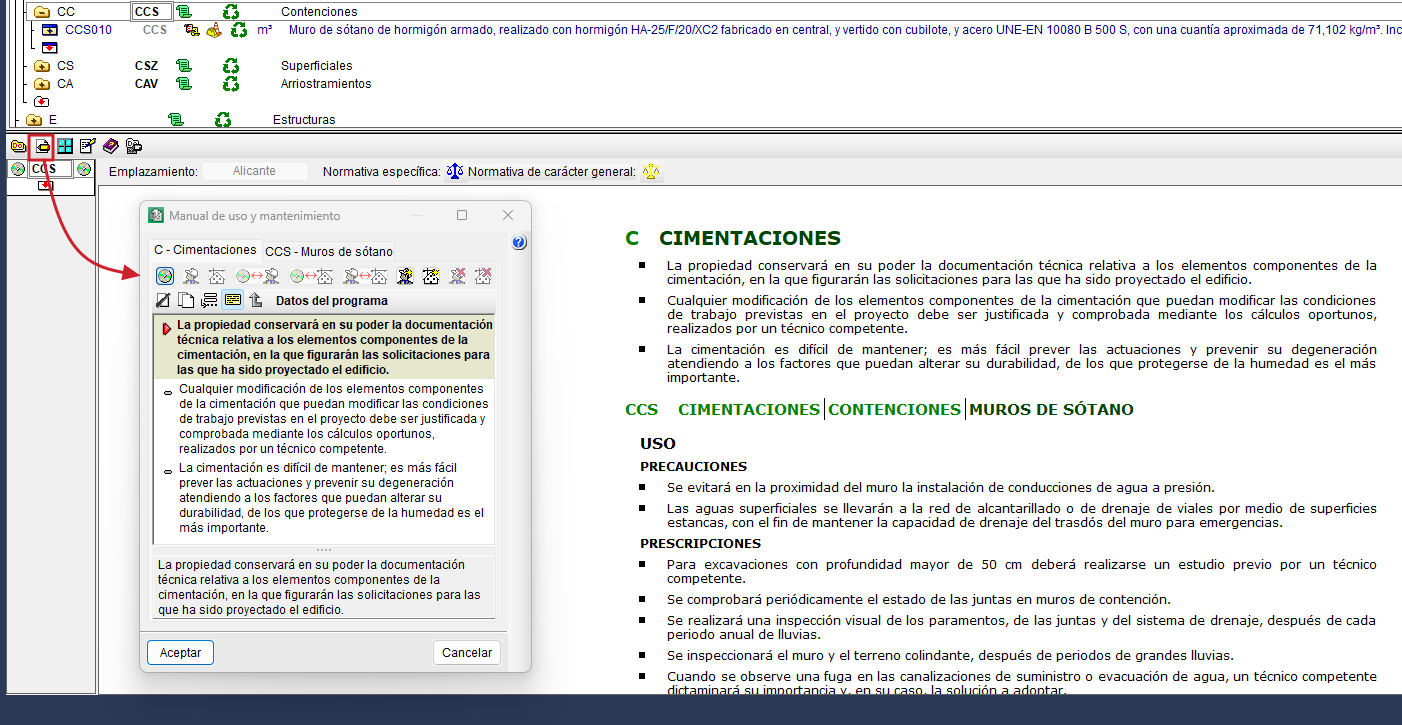Switch to the 'C - Cimentaciones' tab
Image resolution: width=1402 pixels, height=725 pixels.
(205, 250)
